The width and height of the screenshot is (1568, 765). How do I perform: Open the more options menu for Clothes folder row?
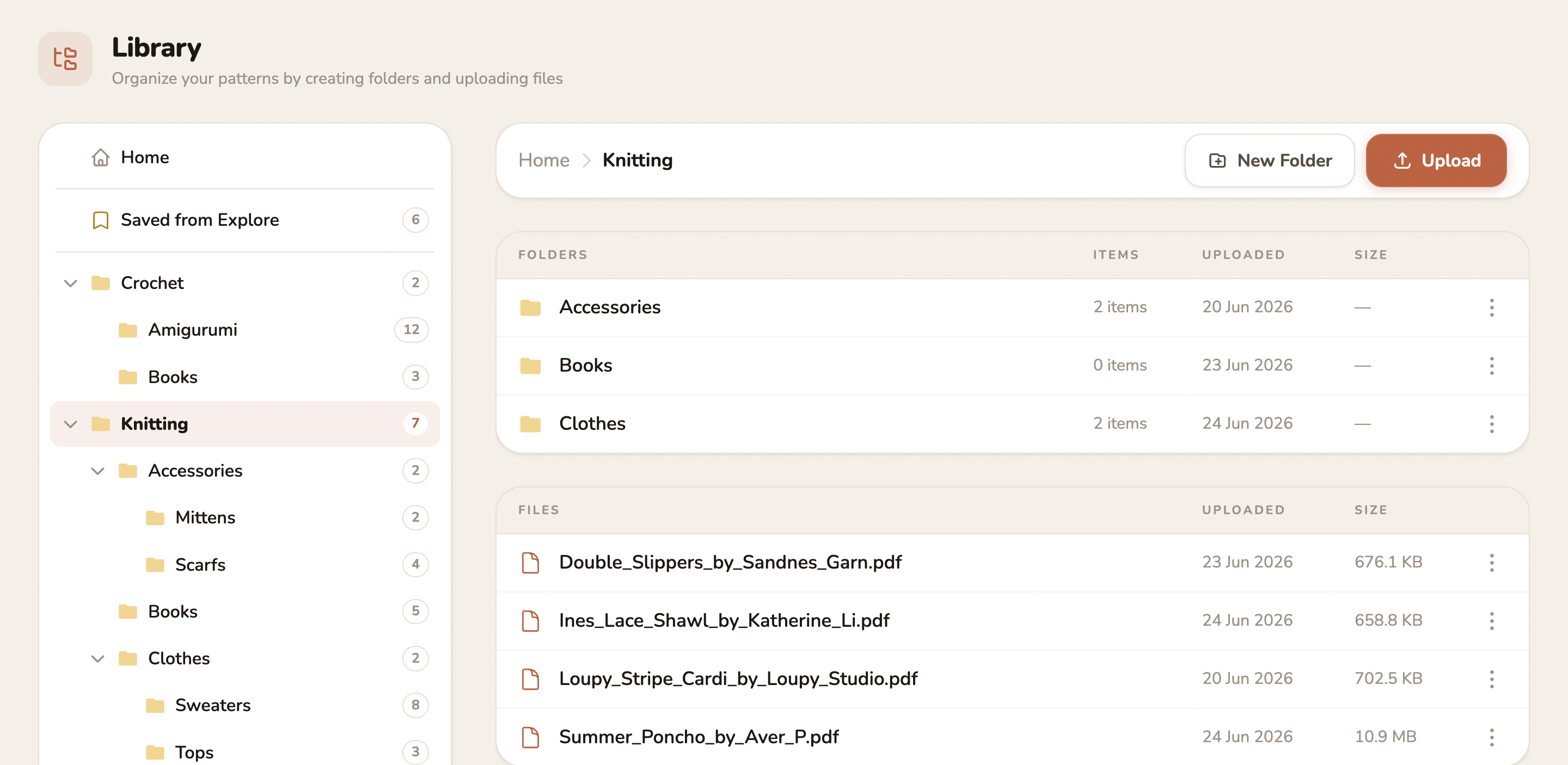pos(1491,424)
